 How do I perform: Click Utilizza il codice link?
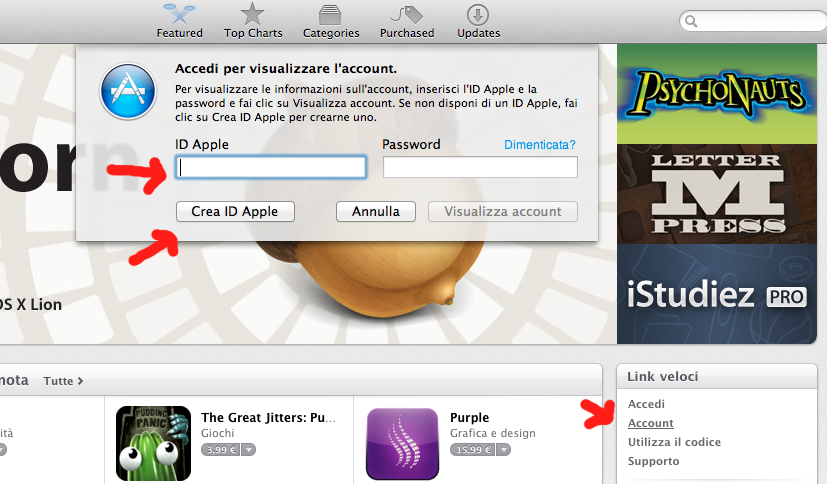coord(674,442)
